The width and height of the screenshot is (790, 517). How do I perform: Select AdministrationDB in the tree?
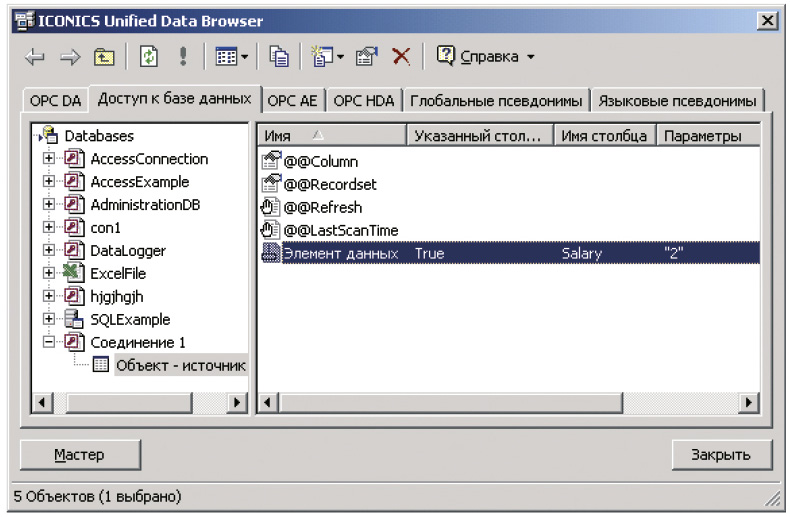(x=145, y=205)
